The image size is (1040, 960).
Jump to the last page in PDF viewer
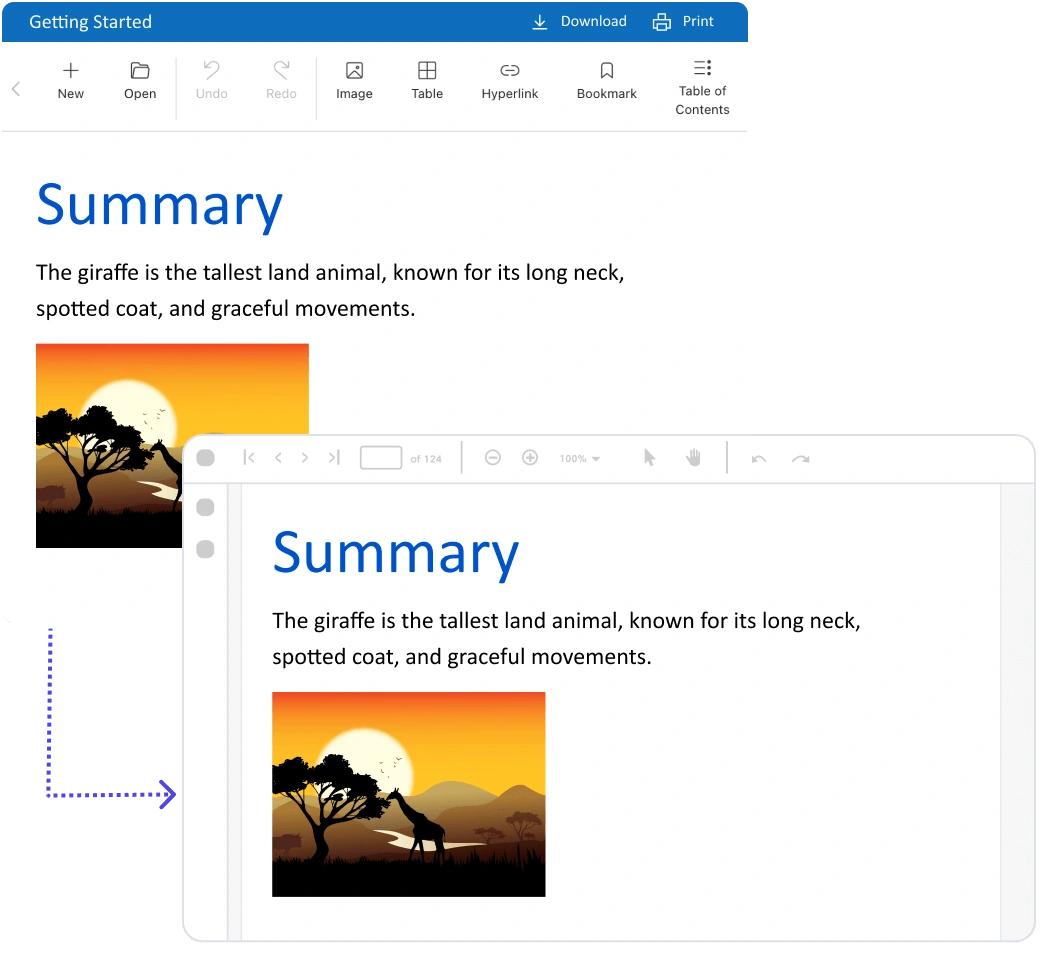click(334, 458)
